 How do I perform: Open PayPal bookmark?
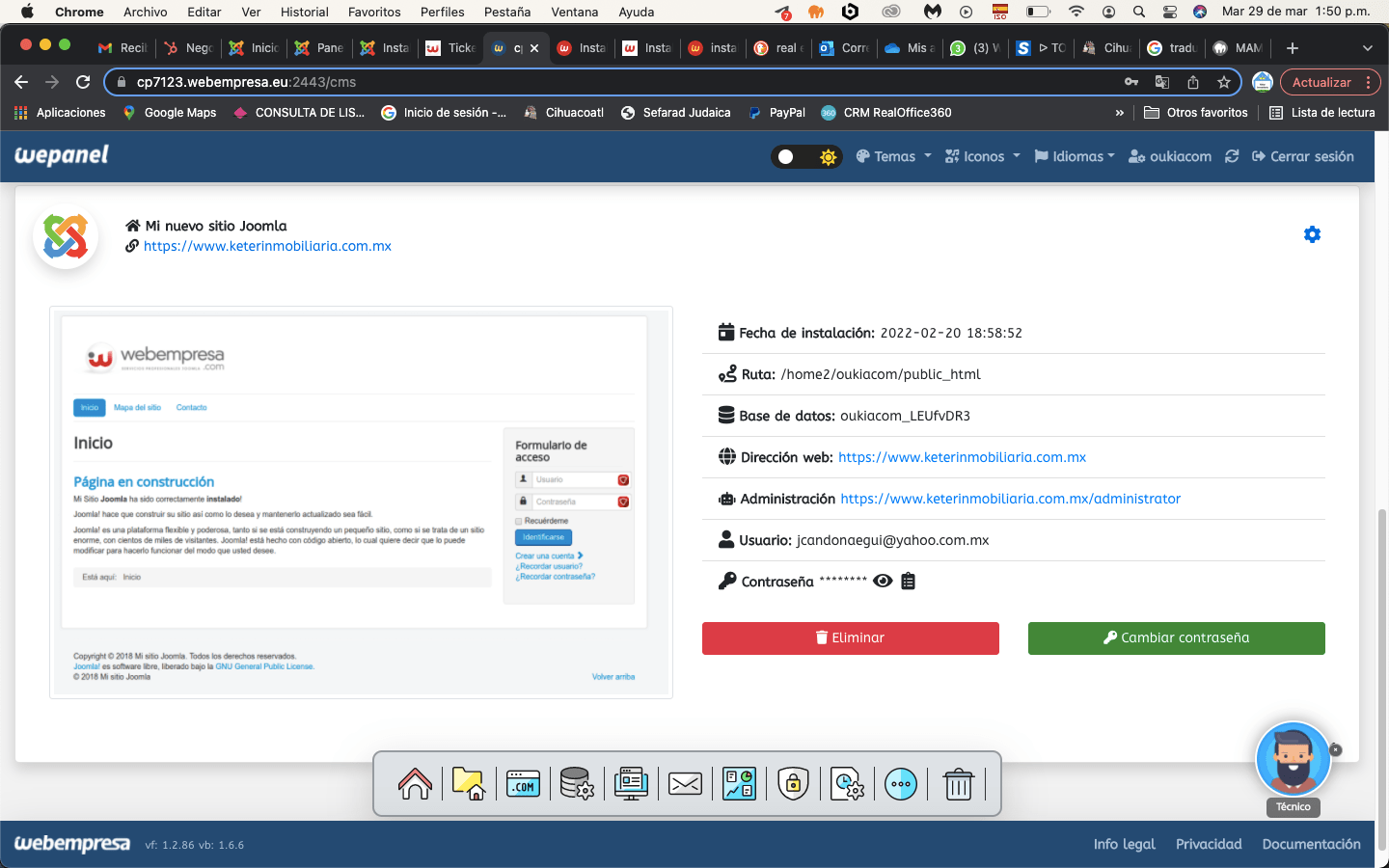point(776,113)
